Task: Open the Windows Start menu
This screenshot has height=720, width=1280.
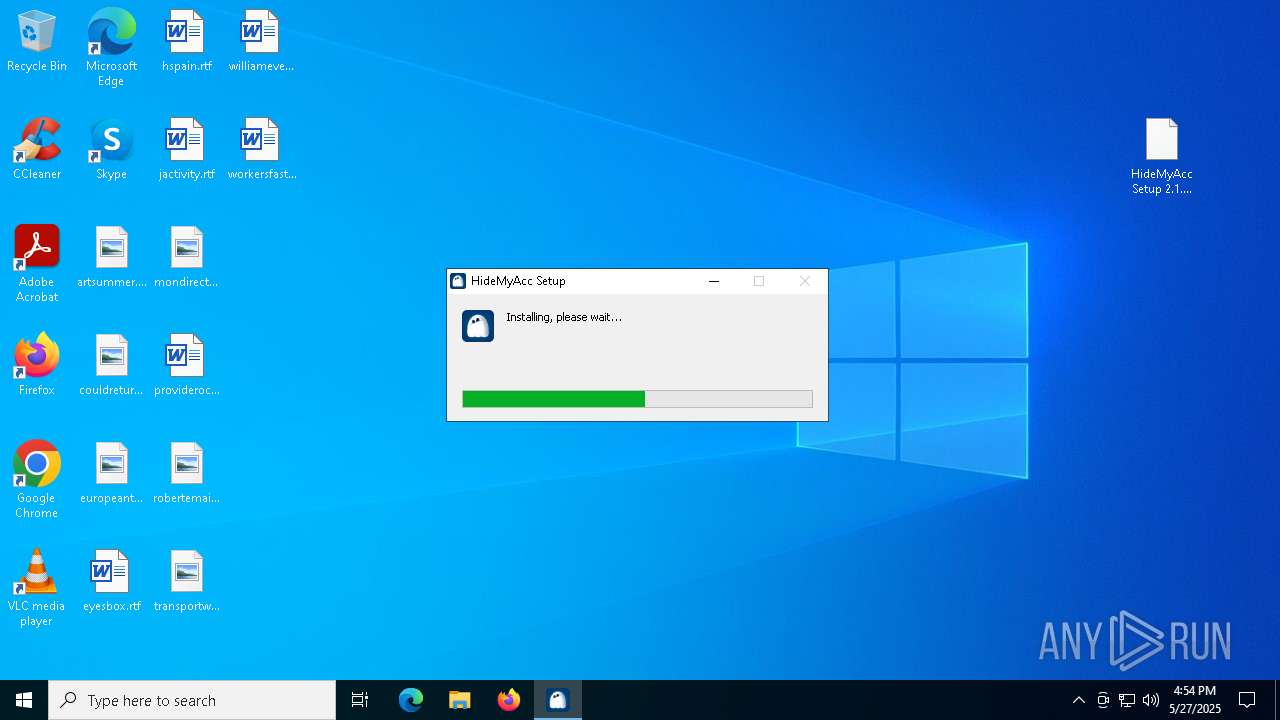Action: (x=24, y=700)
